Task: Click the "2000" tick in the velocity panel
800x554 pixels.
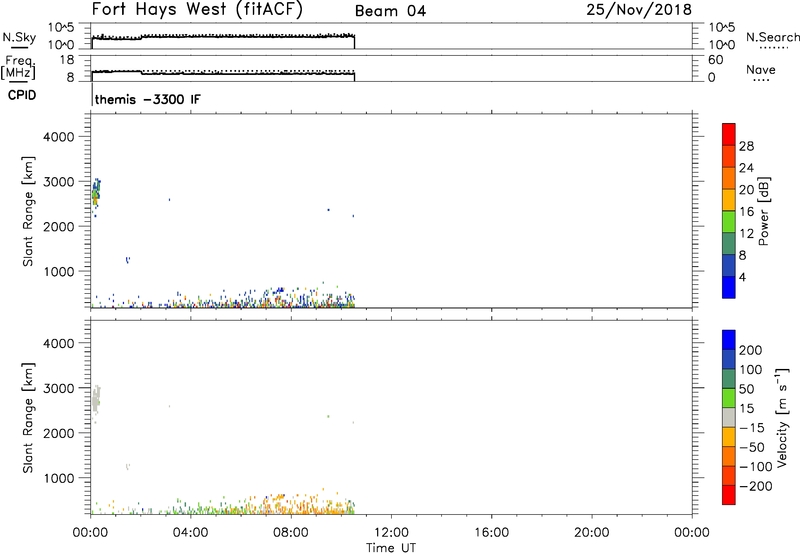Action: pyautogui.click(x=59, y=433)
